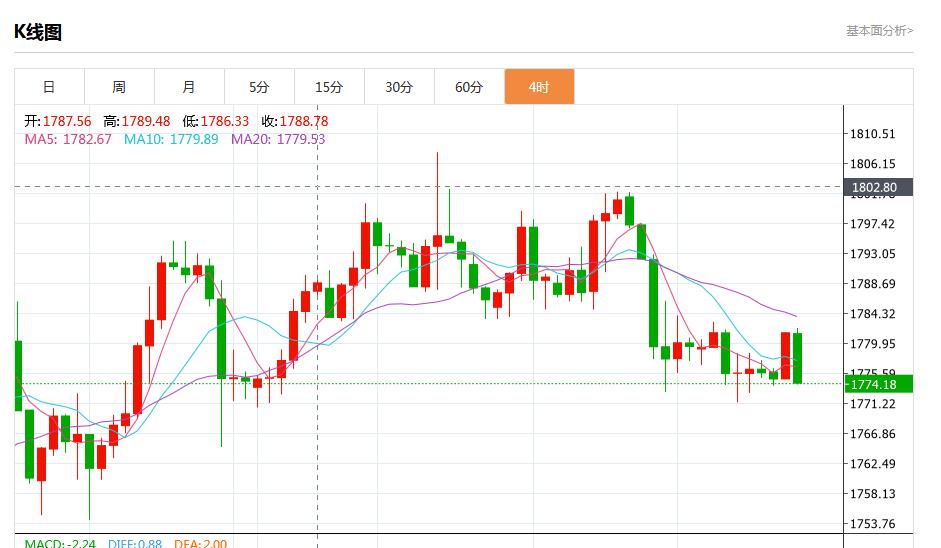
Task: Click the 1771.22 axis price label
Action: pyautogui.click(x=873, y=404)
